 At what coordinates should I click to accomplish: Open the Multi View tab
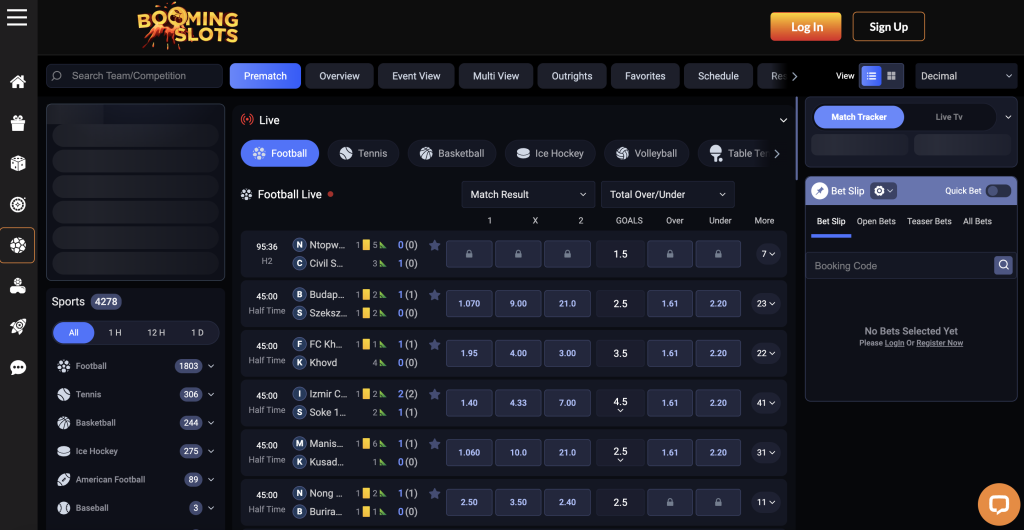click(496, 76)
